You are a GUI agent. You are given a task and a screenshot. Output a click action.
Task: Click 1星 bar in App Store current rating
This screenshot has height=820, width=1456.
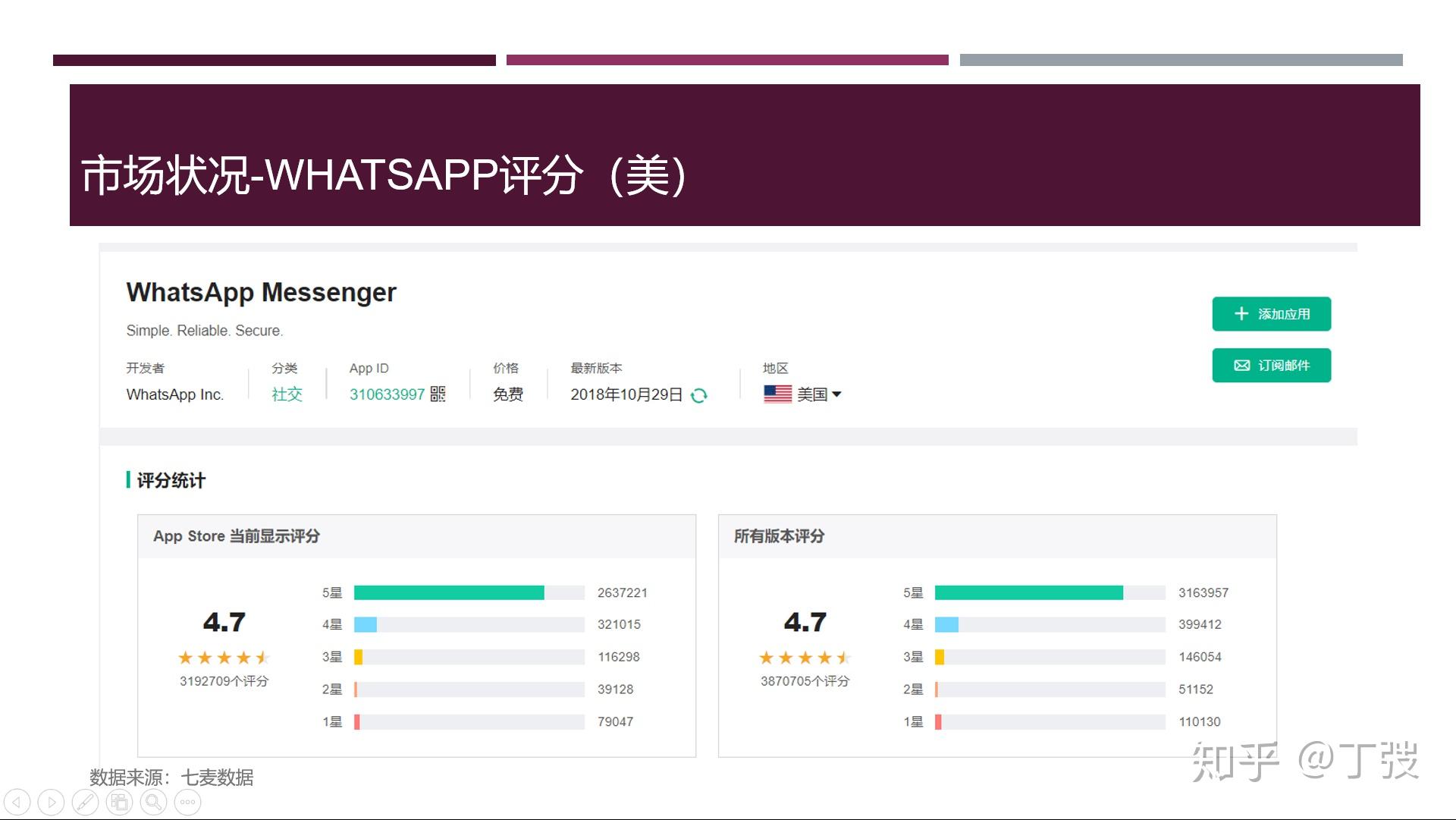(x=469, y=721)
